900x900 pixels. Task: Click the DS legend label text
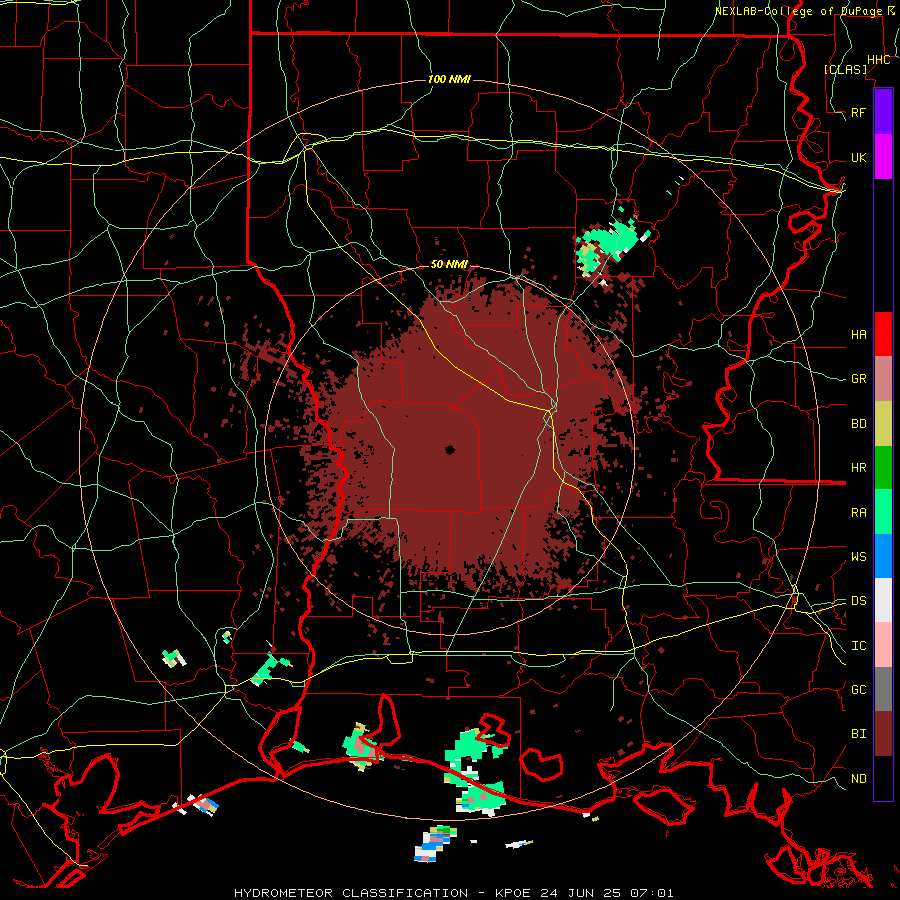859,600
